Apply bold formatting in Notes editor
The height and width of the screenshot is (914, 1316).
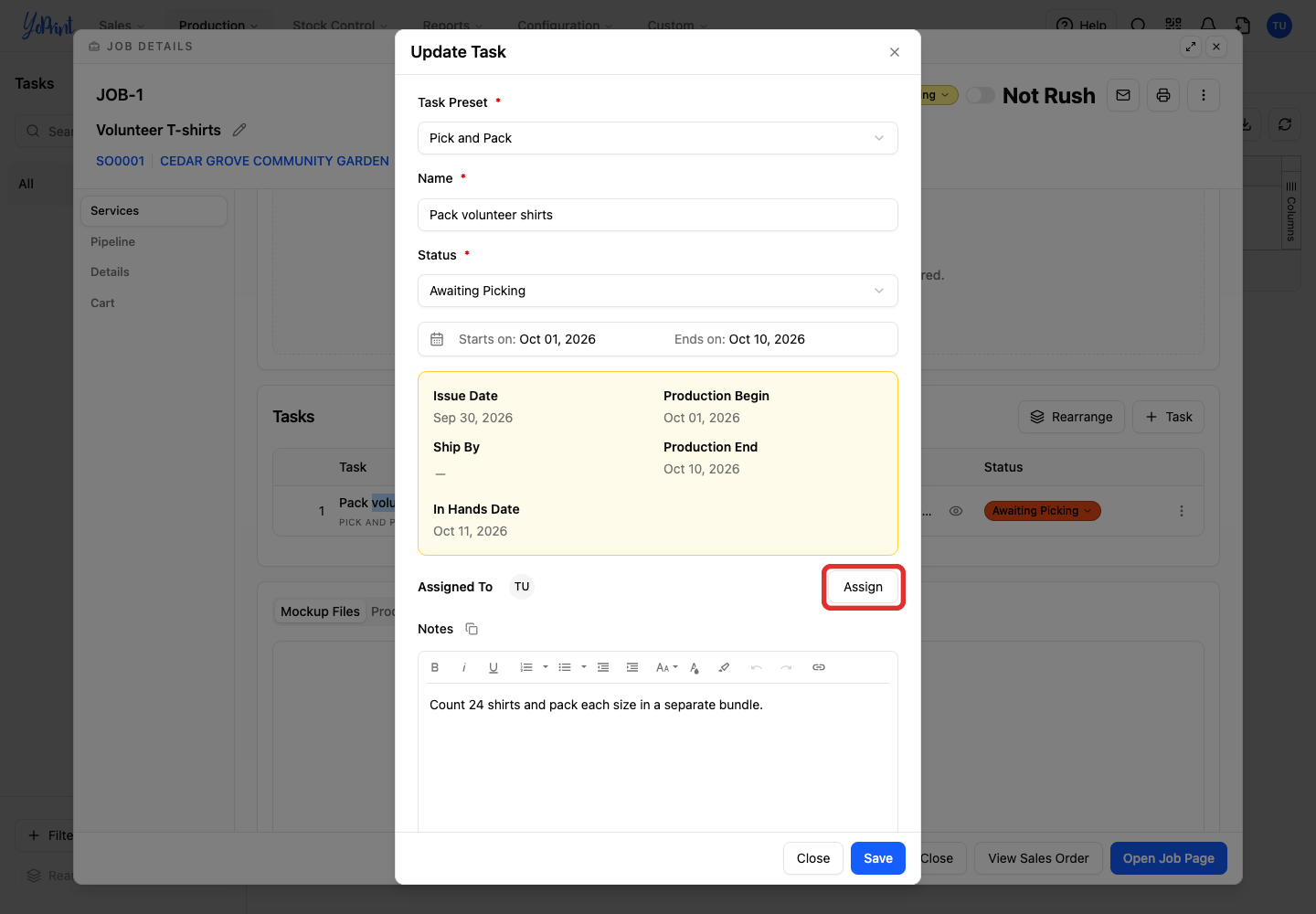click(435, 667)
